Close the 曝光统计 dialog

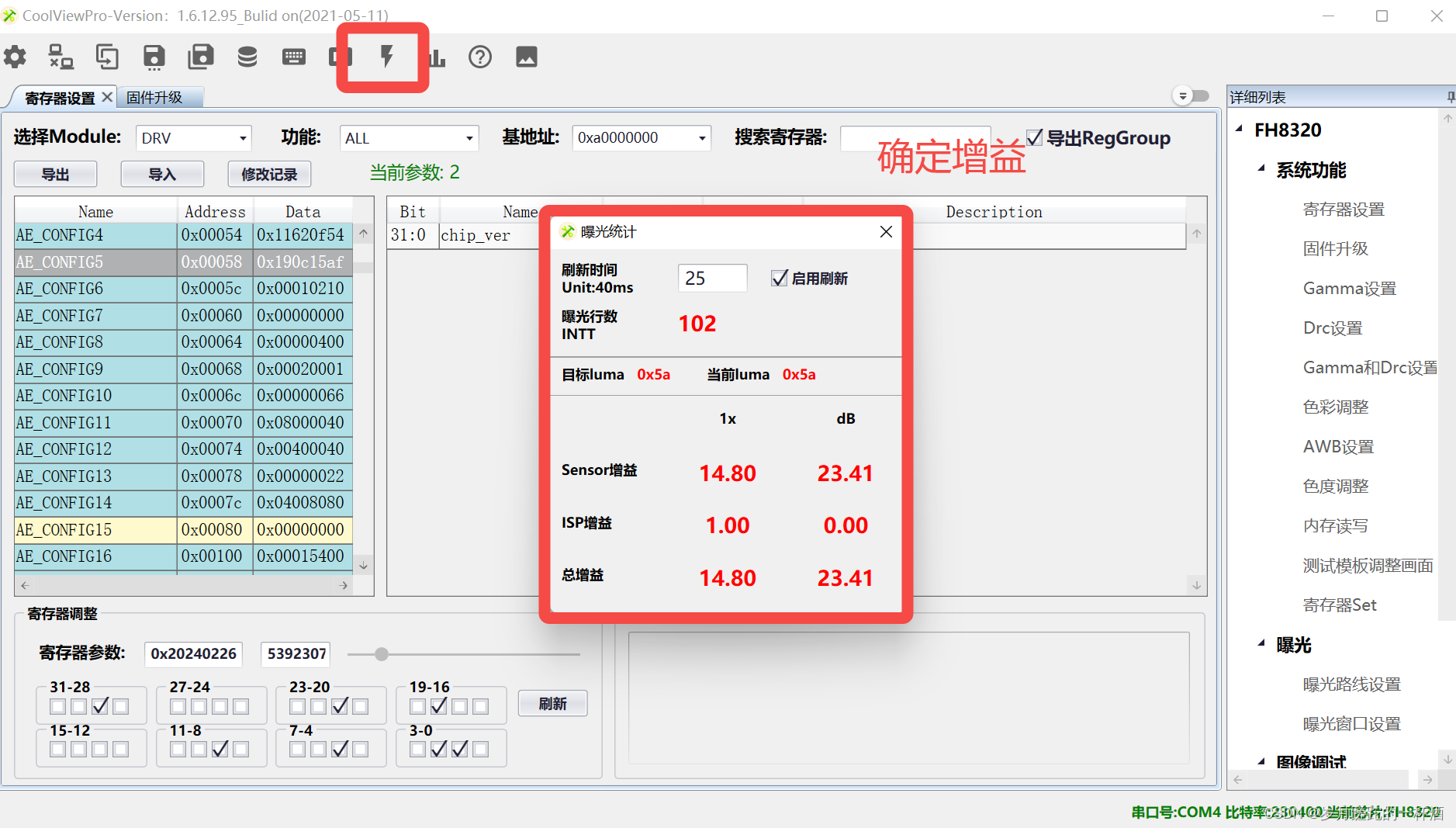886,232
